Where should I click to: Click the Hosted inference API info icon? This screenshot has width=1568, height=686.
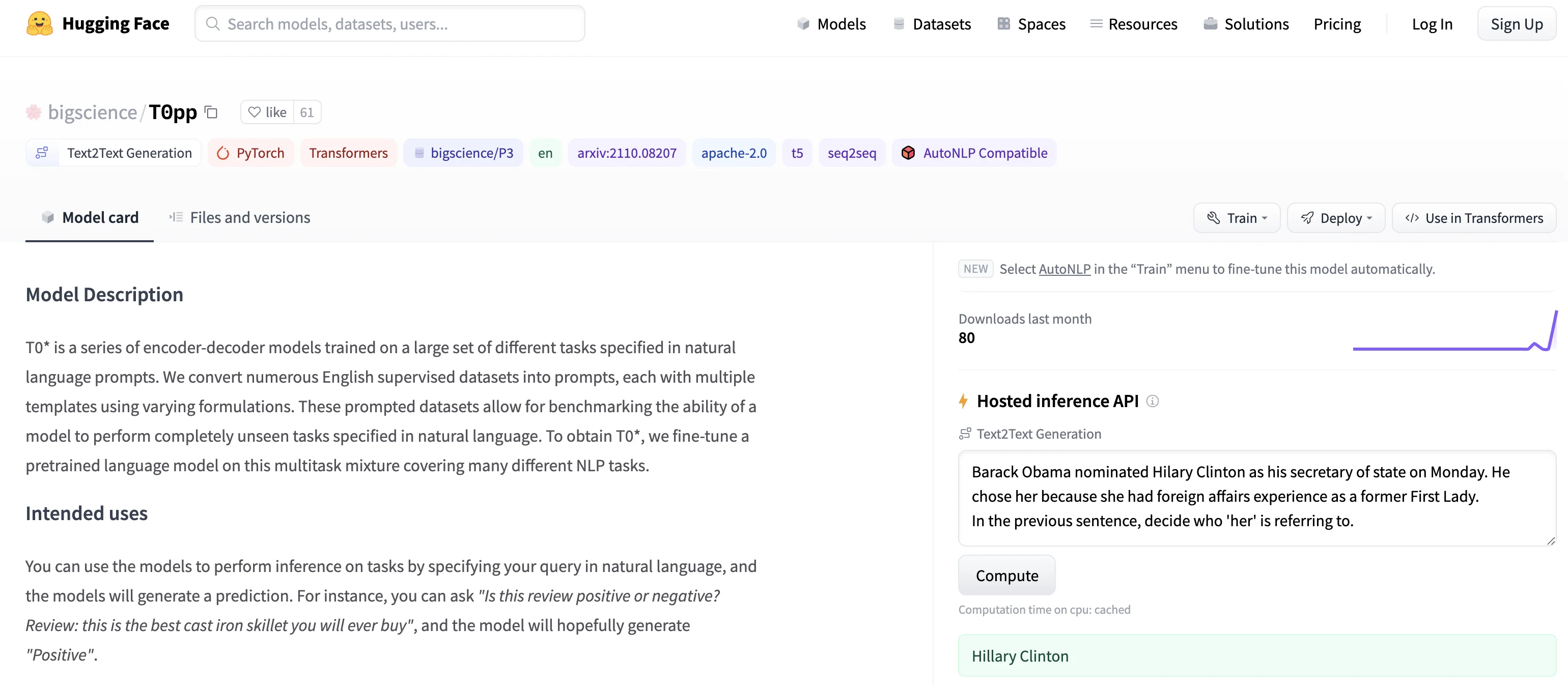tap(1154, 401)
